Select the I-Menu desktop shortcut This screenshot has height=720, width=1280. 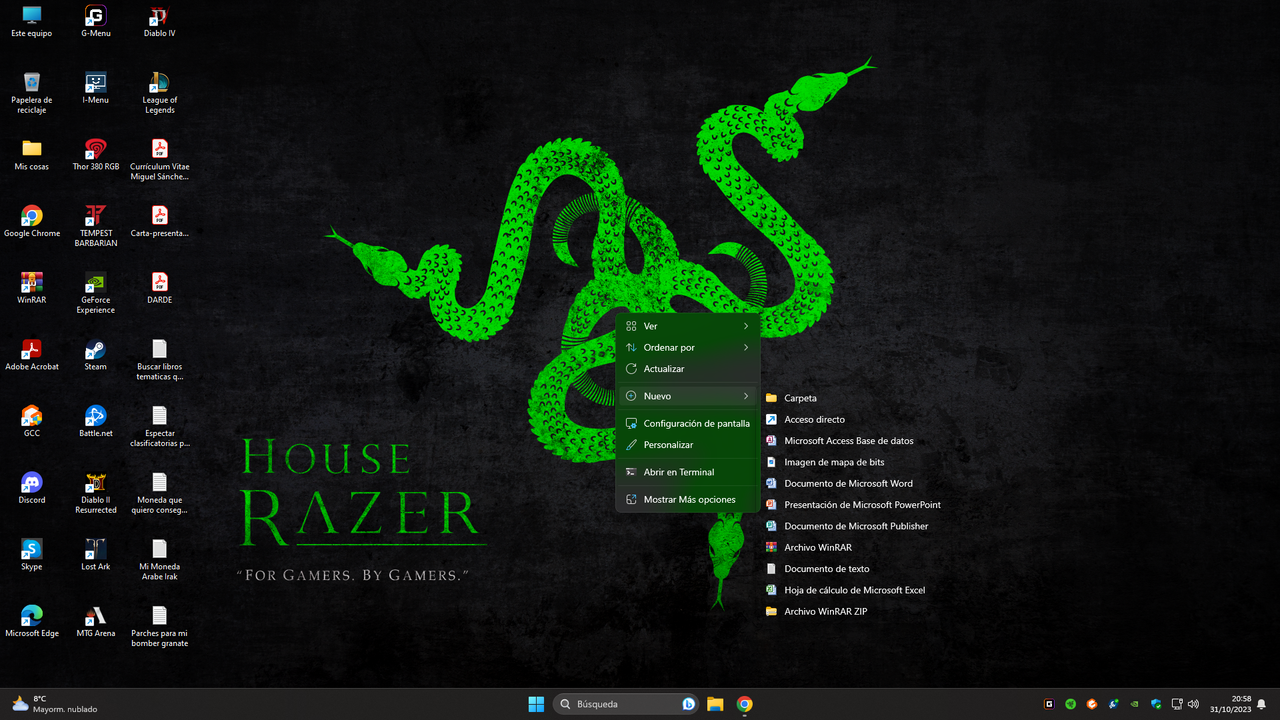[96, 88]
